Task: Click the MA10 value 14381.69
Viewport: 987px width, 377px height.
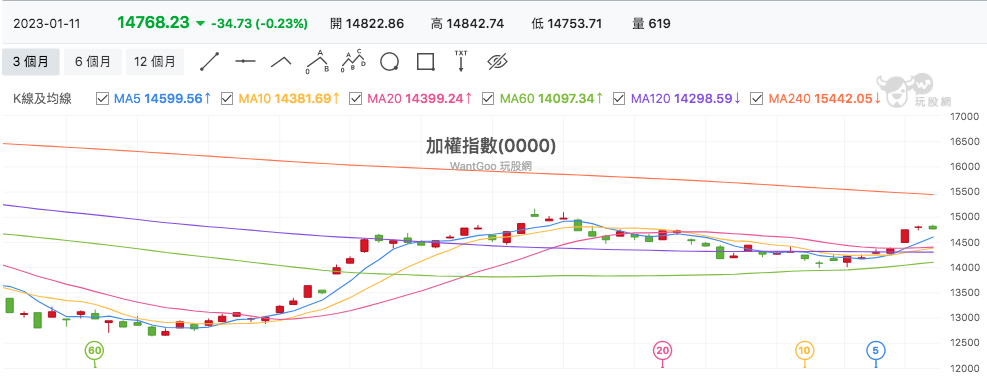Action: (303, 99)
